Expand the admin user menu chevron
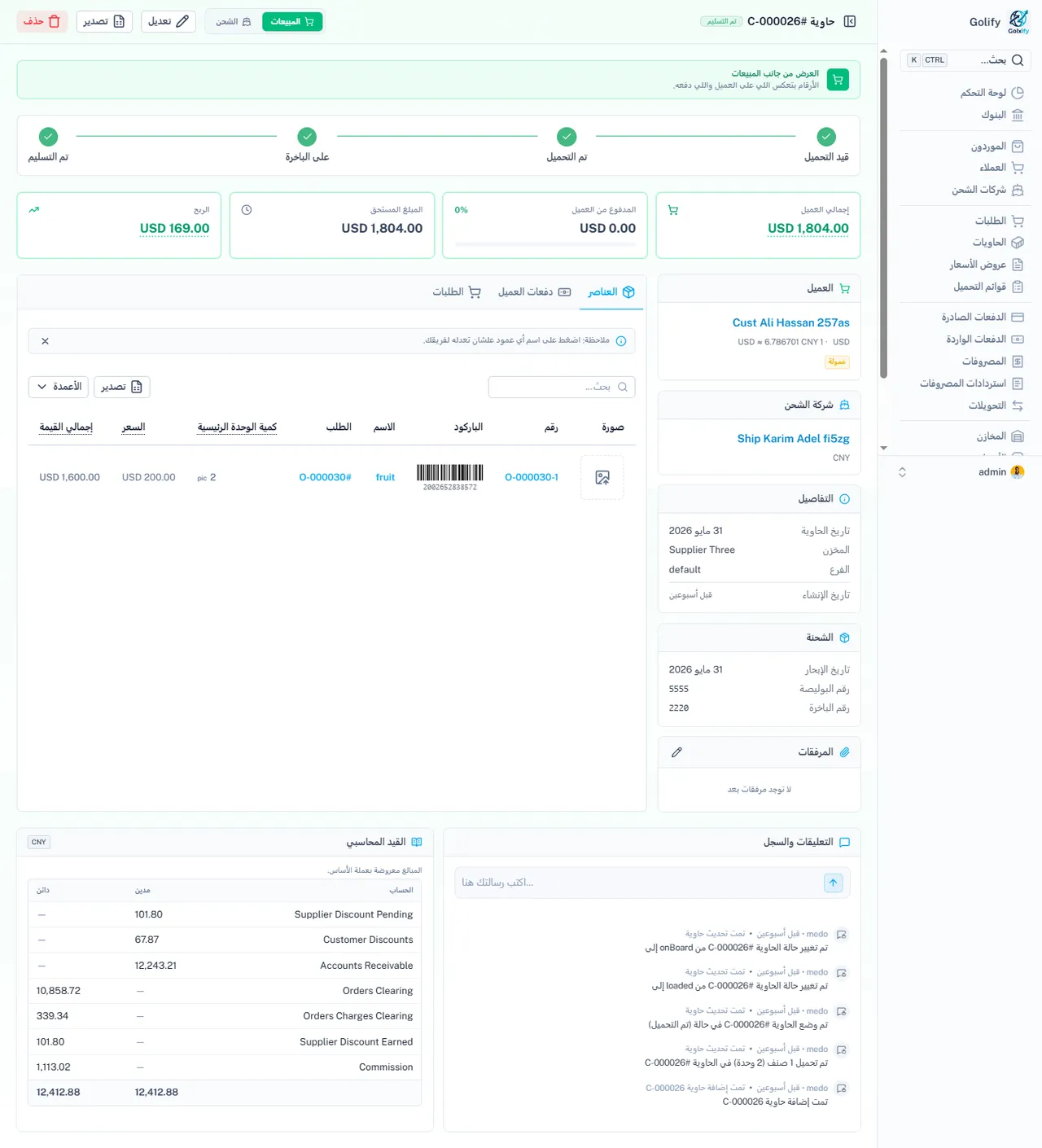This screenshot has width=1042, height=1148. 902,472
